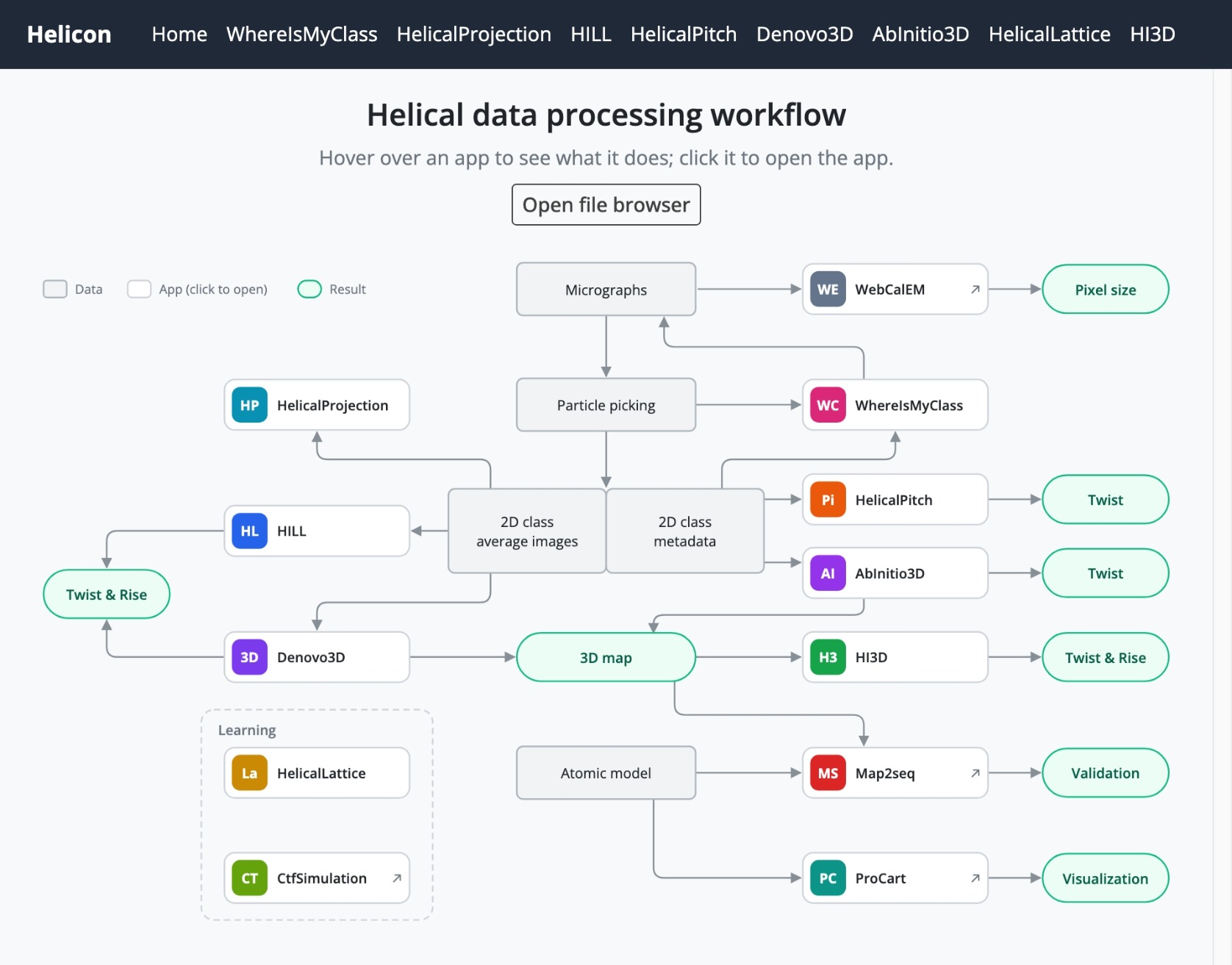The height and width of the screenshot is (965, 1232).
Task: Open HelicalLattice from the navigation bar
Action: click(1049, 35)
